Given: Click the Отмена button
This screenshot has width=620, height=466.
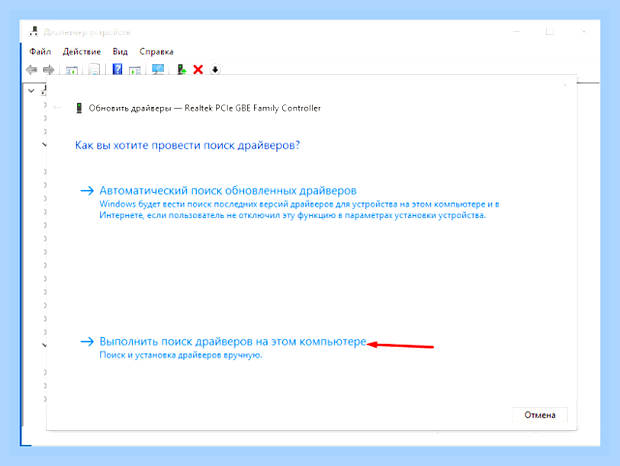Looking at the screenshot, I should 540,415.
